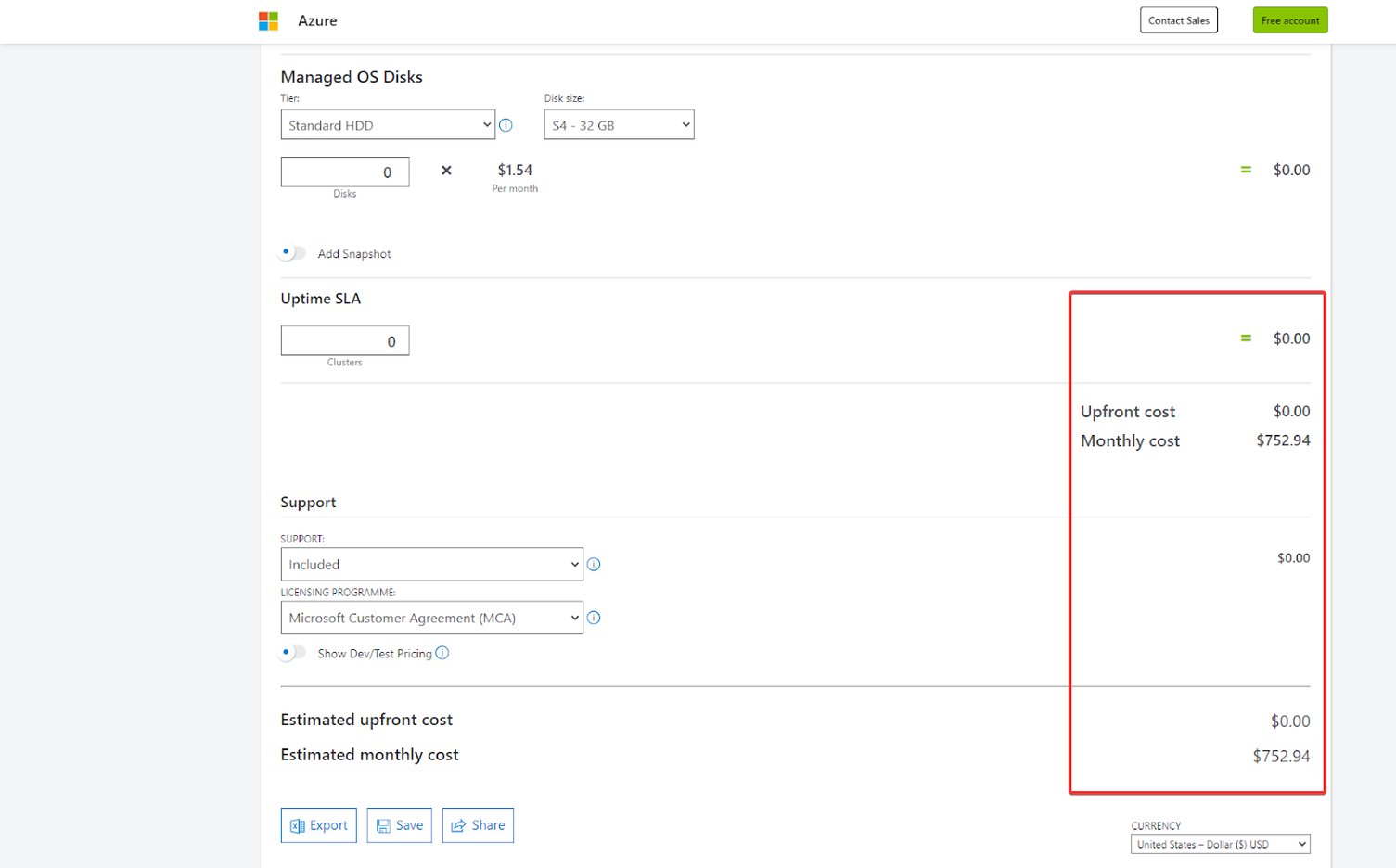
Task: Open the Licensing Programme dropdown
Action: [430, 618]
